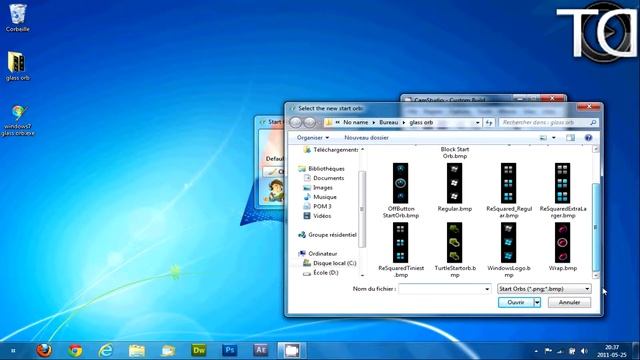Open the Ouvrir button's split arrow
Viewport: 640px width, 360px height.
coord(537,302)
